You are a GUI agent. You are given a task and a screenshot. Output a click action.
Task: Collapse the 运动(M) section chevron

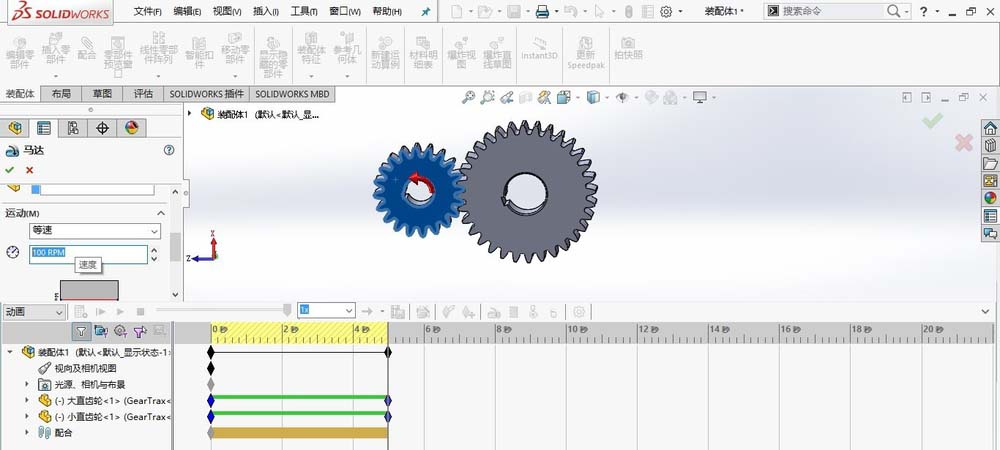coord(161,213)
